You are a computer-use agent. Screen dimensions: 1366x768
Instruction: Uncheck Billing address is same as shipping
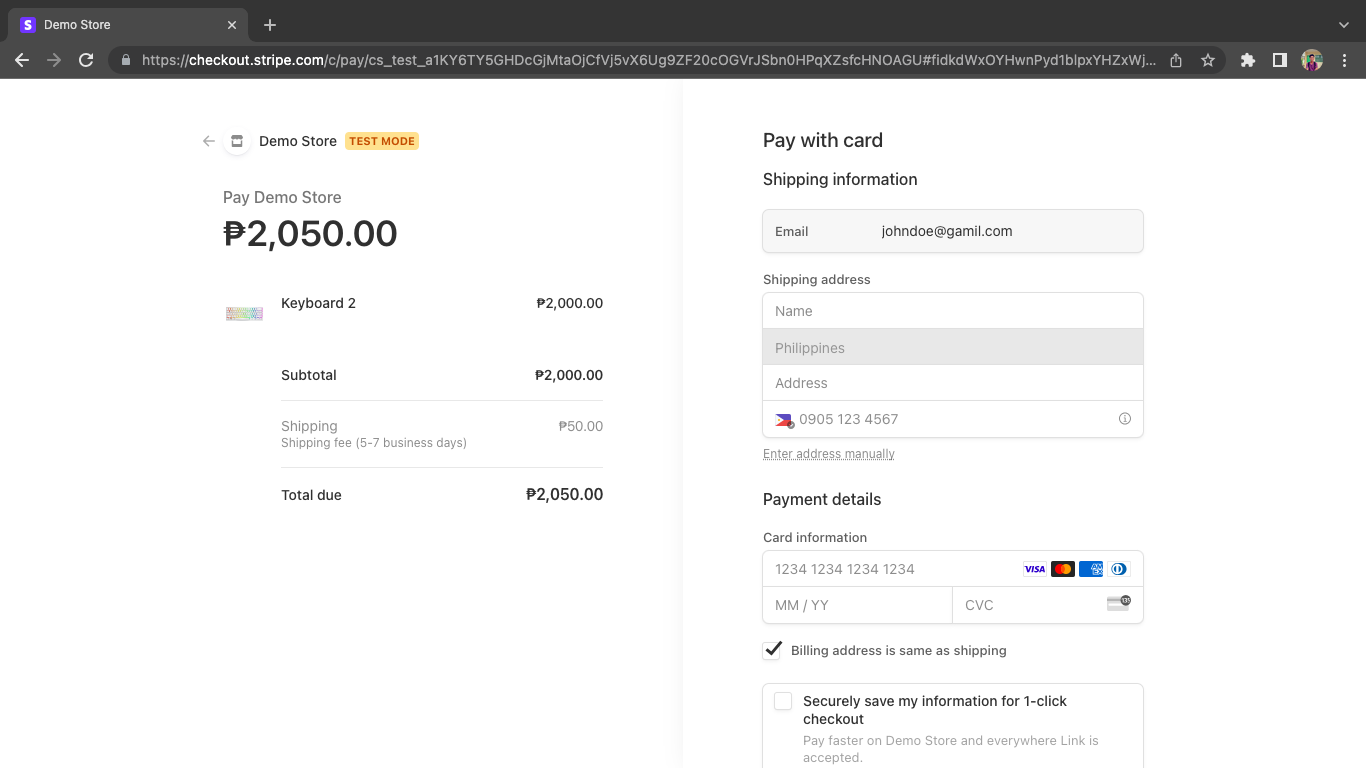click(x=772, y=650)
